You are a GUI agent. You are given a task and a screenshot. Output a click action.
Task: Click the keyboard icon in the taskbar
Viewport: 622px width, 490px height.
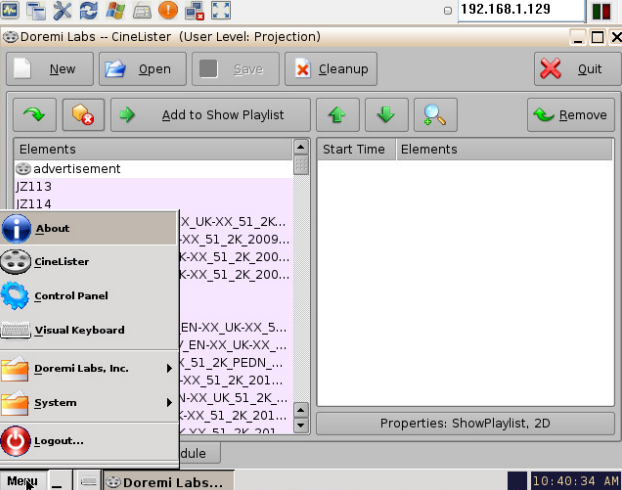(x=88, y=481)
